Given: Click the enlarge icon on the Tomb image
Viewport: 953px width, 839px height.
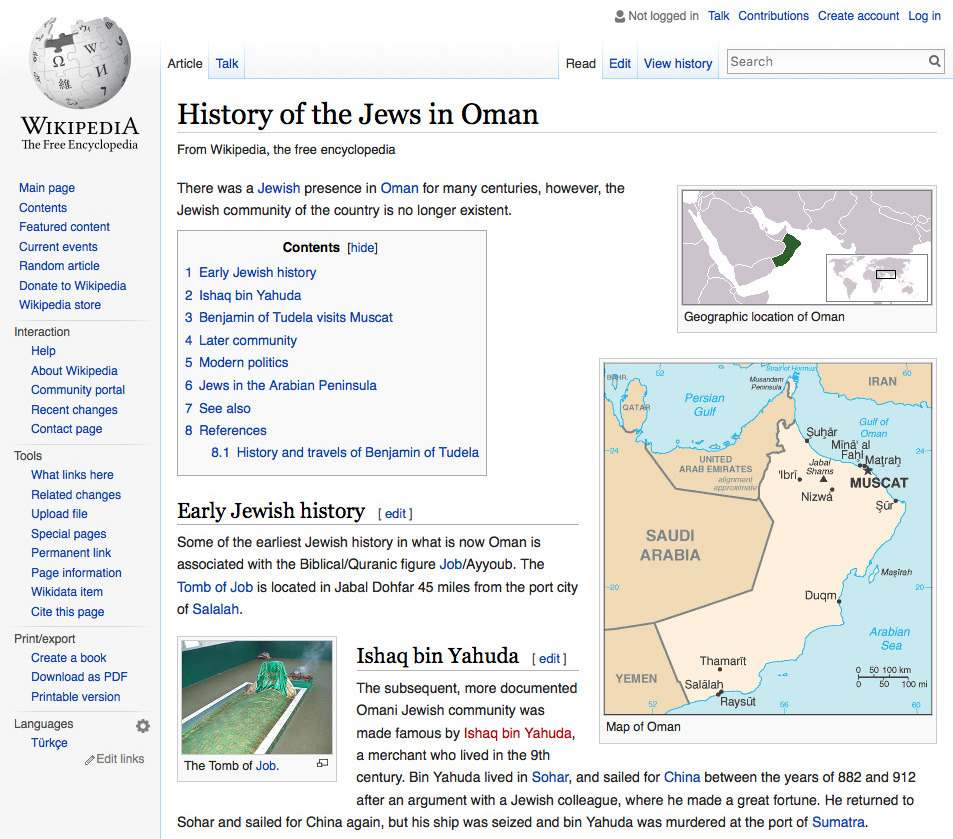Looking at the screenshot, I should pyautogui.click(x=321, y=762).
